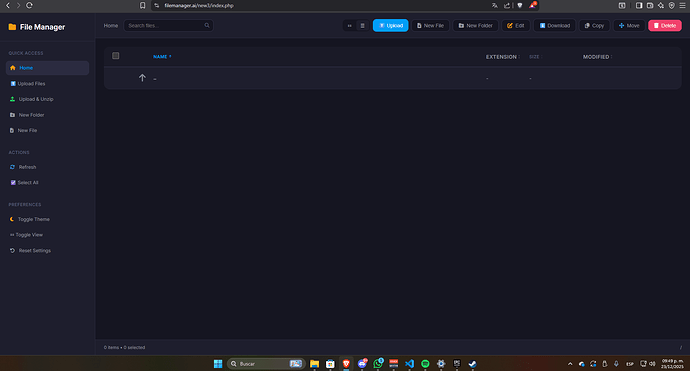690x371 pixels.
Task: Open Home in the sidebar
Action: click(48, 68)
